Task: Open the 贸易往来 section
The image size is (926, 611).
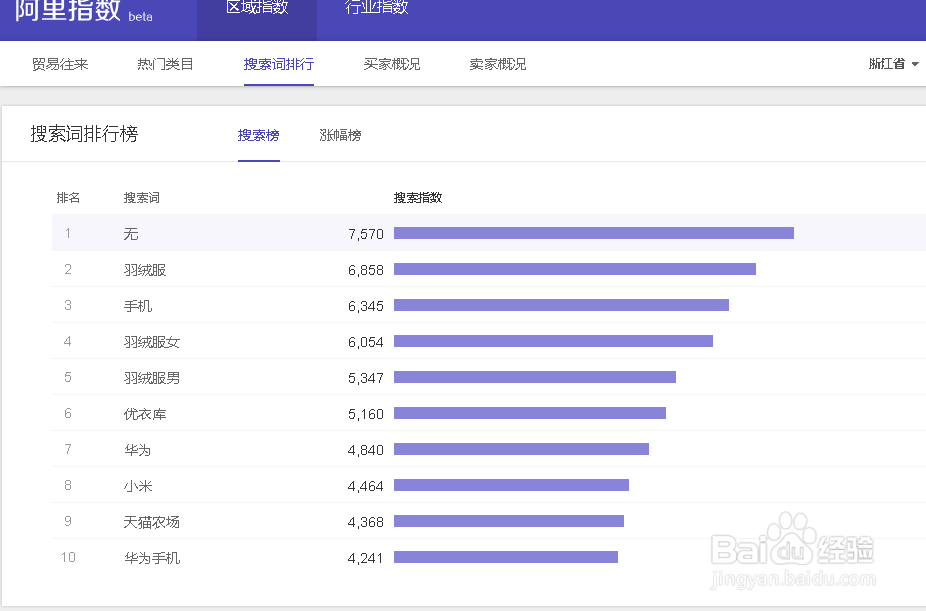Action: 60,64
